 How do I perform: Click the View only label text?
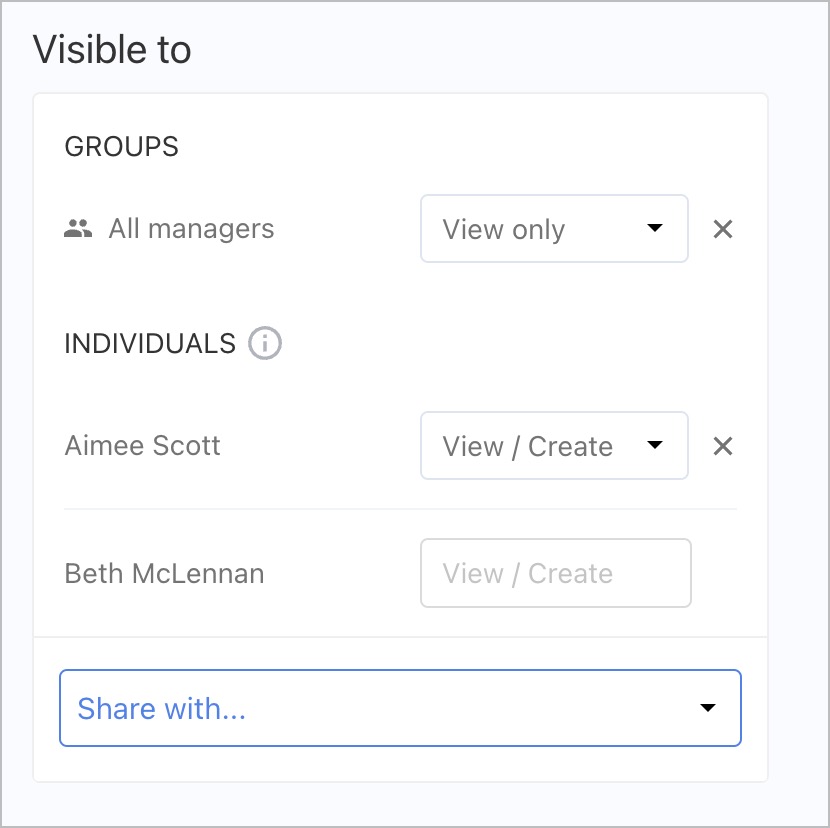[504, 229]
